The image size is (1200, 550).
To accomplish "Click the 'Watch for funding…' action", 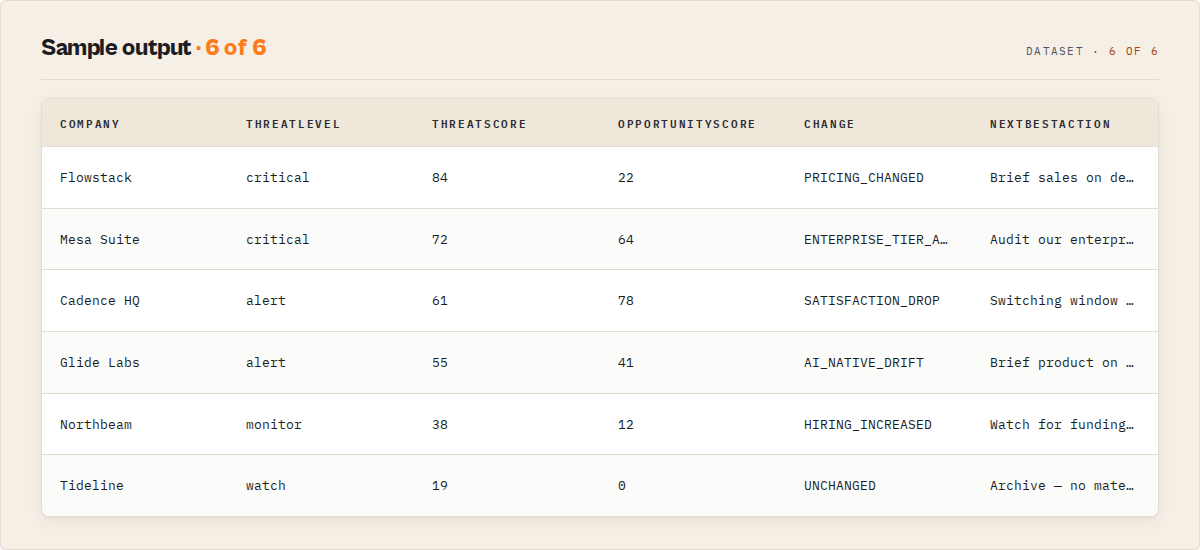I will pyautogui.click(x=1062, y=425).
